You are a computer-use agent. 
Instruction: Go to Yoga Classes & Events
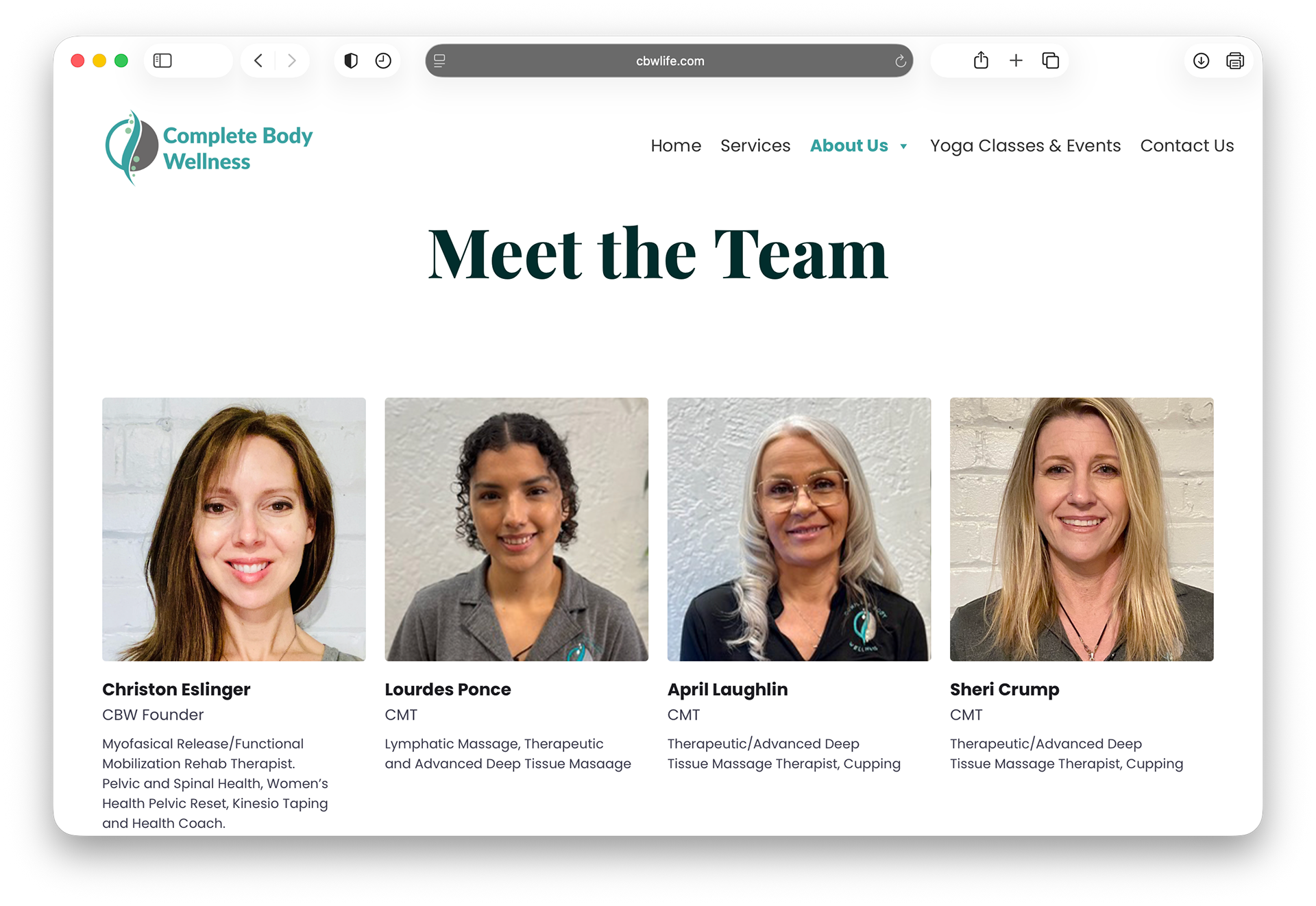(1025, 146)
